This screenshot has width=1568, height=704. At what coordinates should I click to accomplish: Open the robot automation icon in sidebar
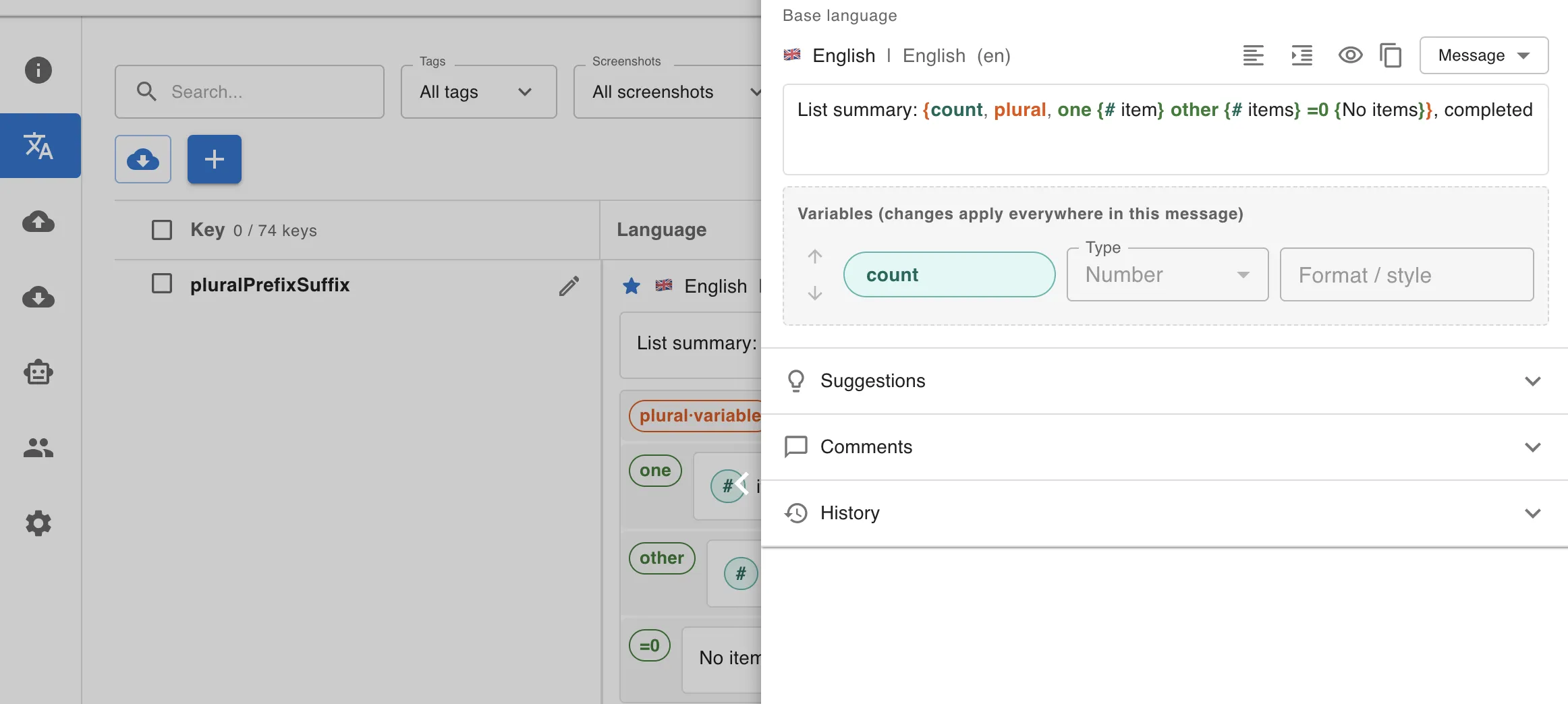[38, 372]
